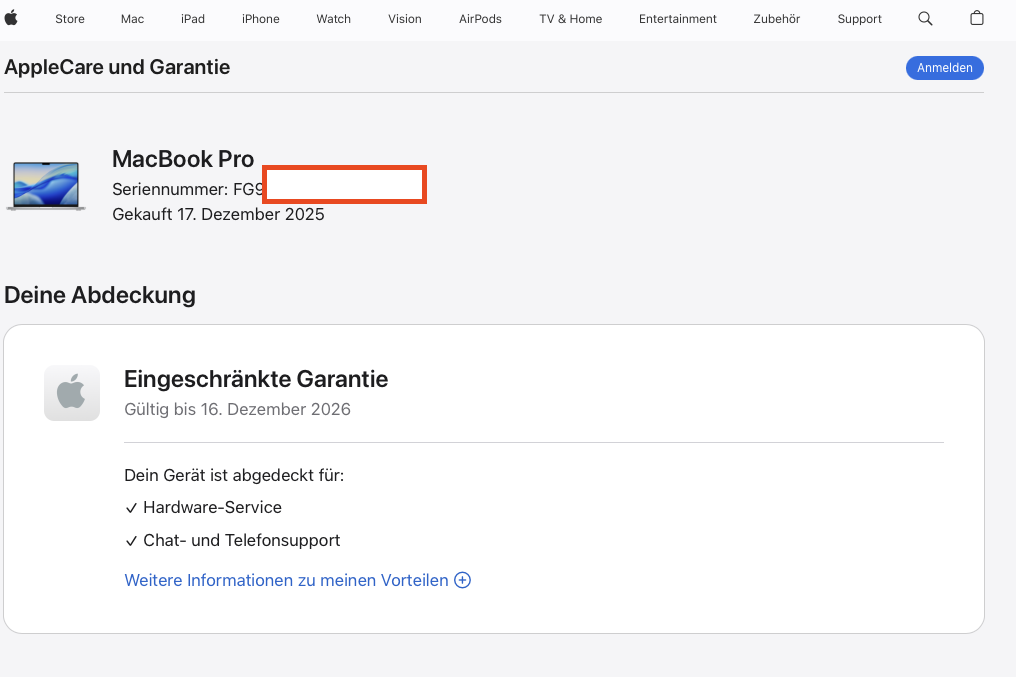Viewport: 1016px width, 677px height.
Task: Select iPad in the navigation bar
Action: coord(193,19)
